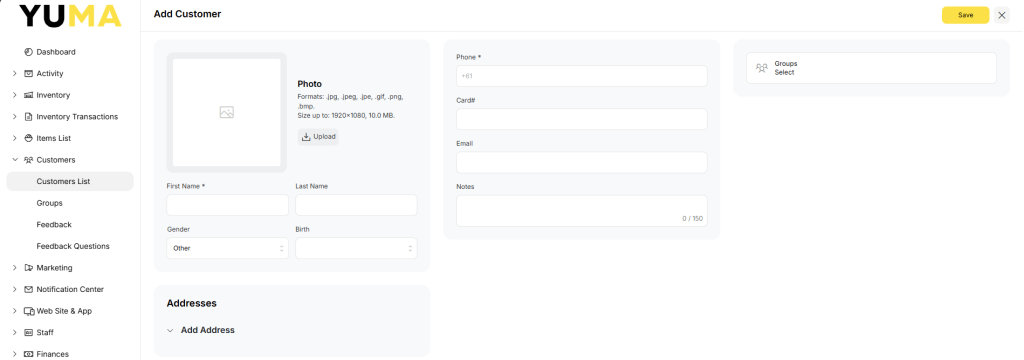Expand the Activity menu chevron
Viewport: 1024px width, 360px height.
14,74
